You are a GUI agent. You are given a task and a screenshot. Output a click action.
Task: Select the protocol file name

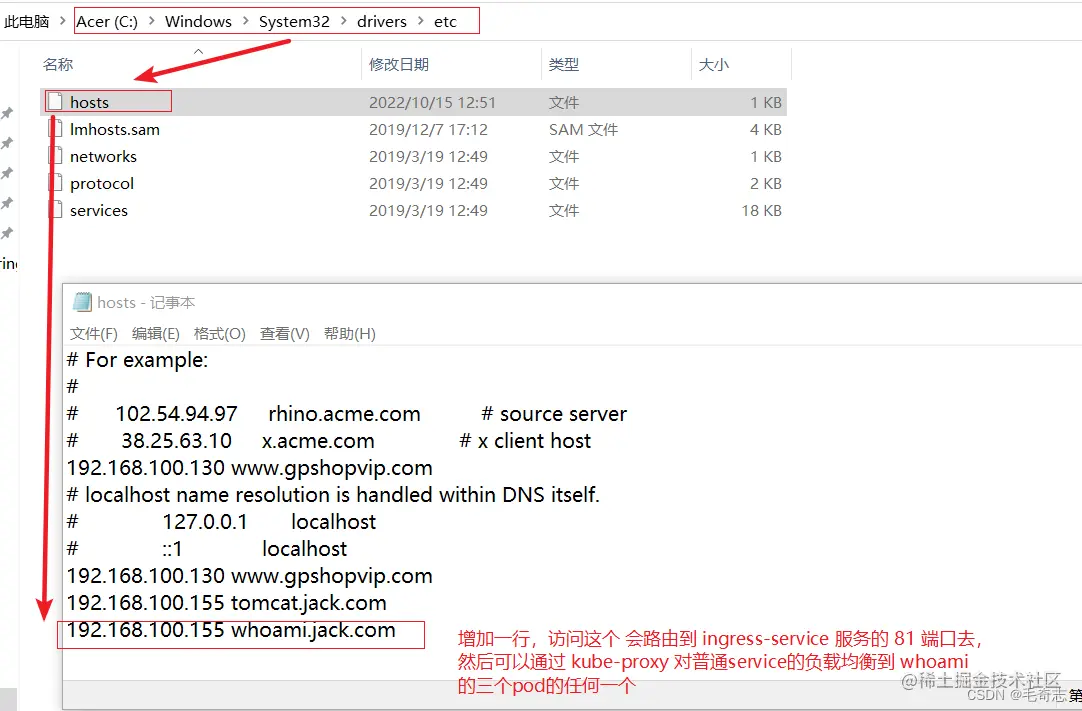coord(102,183)
